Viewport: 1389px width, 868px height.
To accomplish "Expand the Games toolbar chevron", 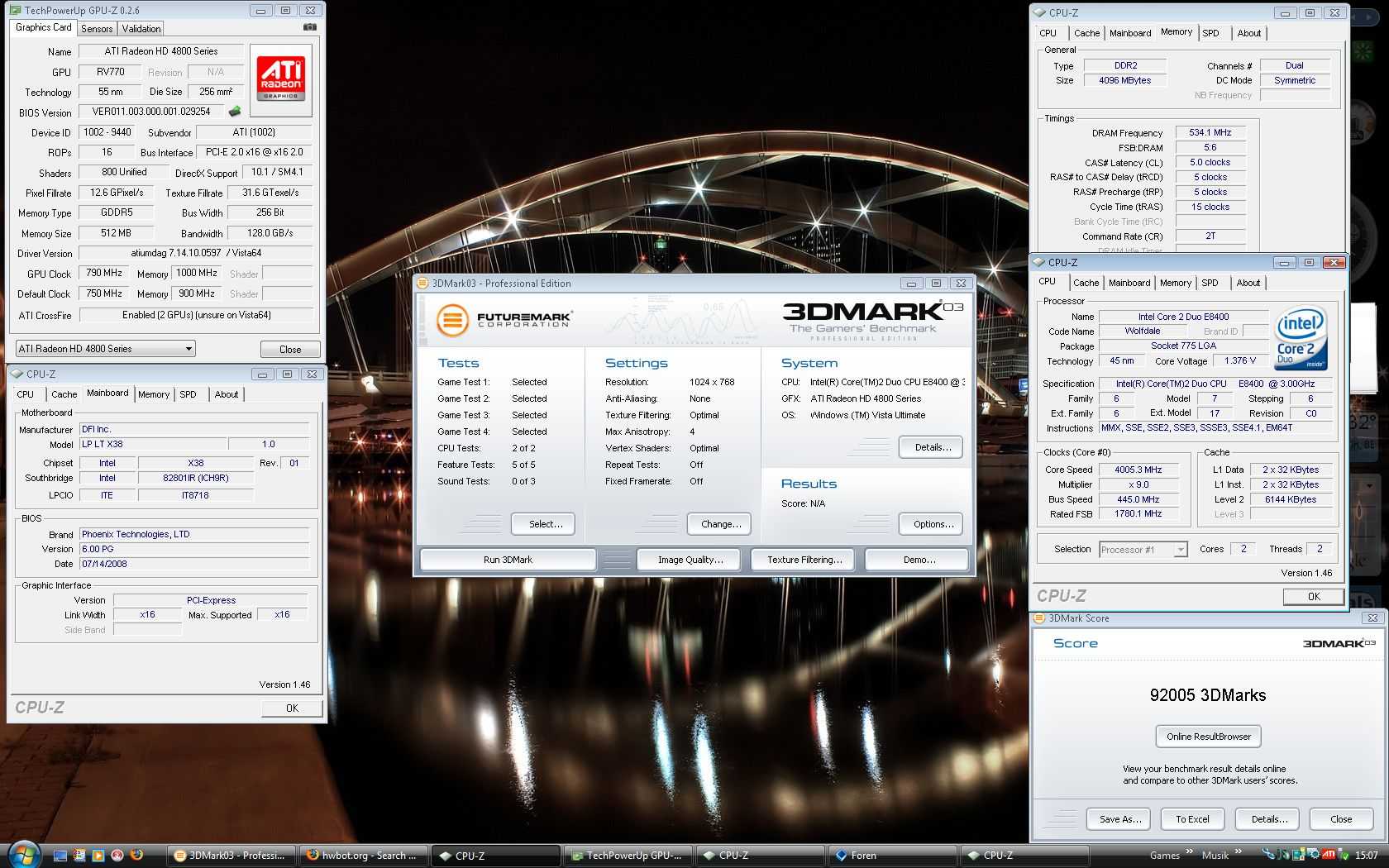I will pos(1190,852).
